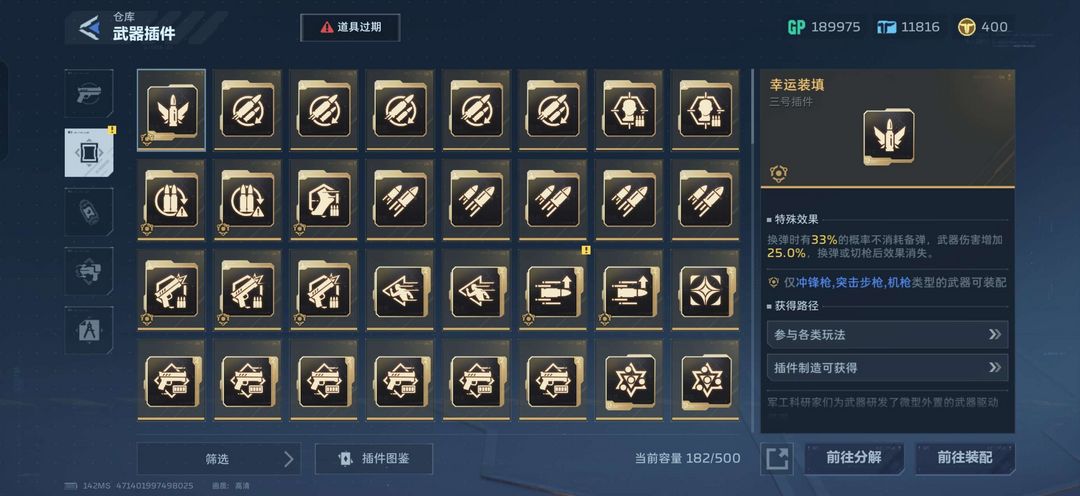Click the GP currency counter
Screen dimensions: 1080x496
tap(824, 27)
